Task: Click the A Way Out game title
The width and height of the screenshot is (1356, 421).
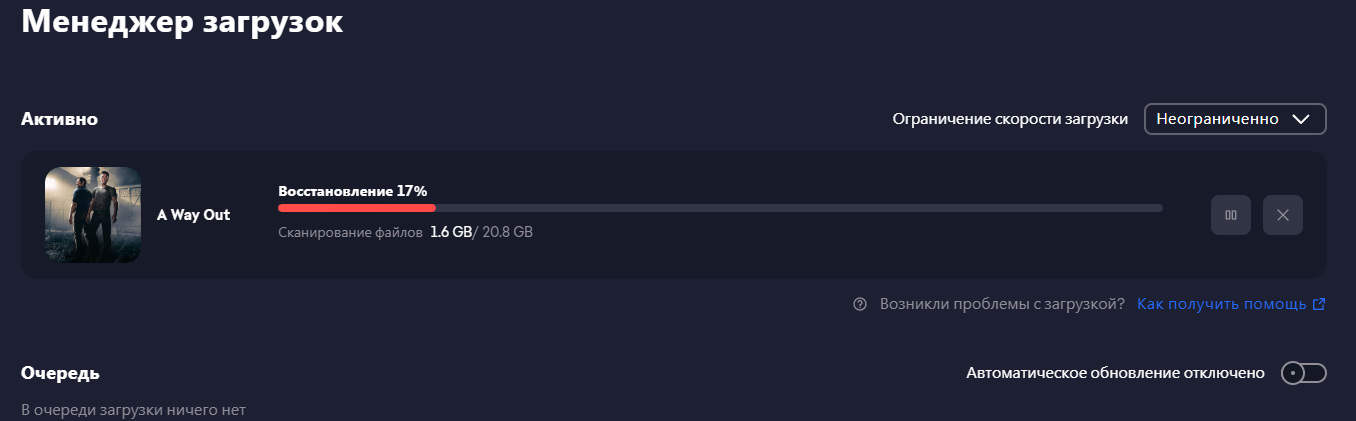Action: pos(194,215)
